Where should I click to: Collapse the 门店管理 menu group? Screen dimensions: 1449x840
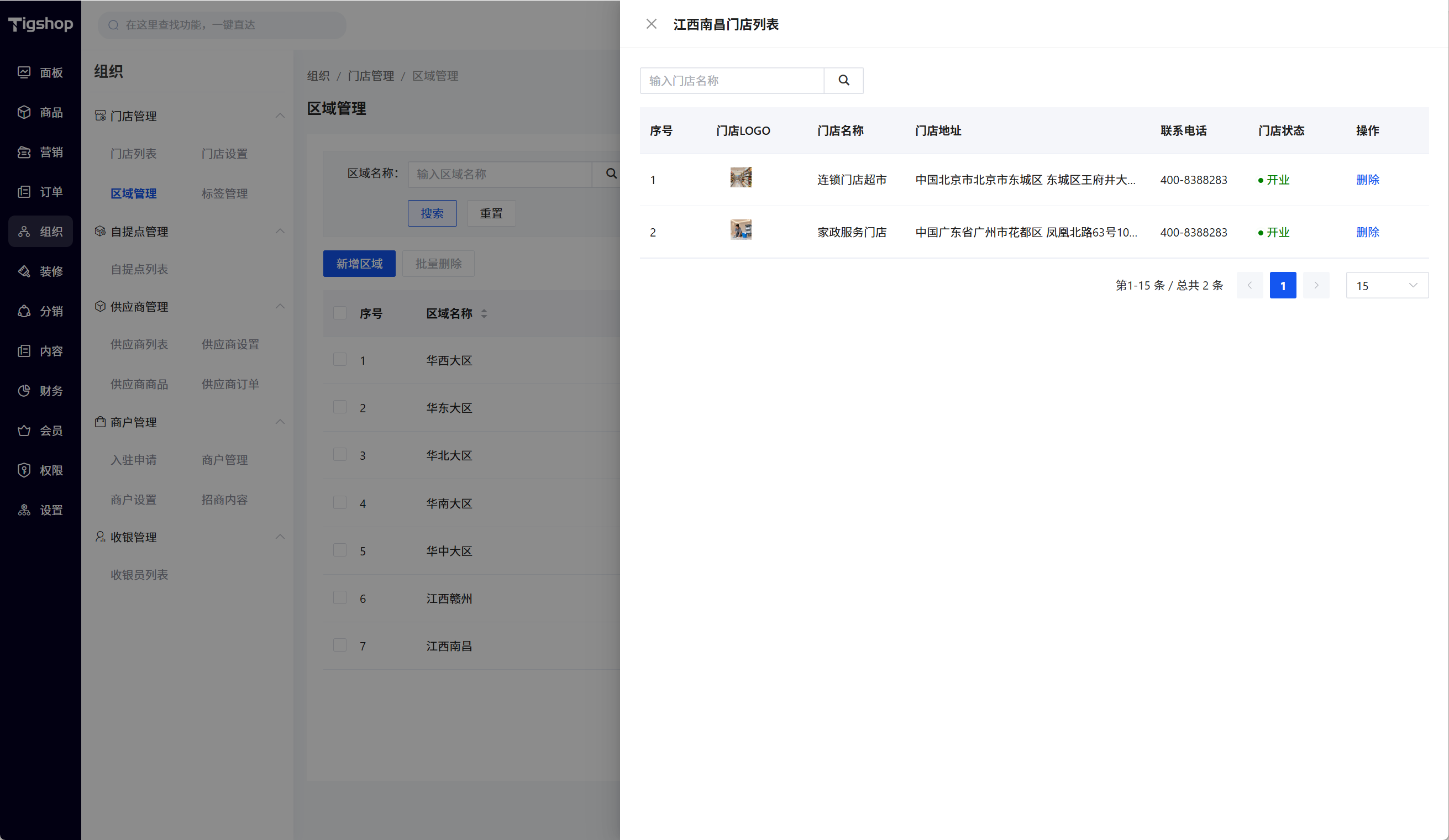pyautogui.click(x=280, y=116)
